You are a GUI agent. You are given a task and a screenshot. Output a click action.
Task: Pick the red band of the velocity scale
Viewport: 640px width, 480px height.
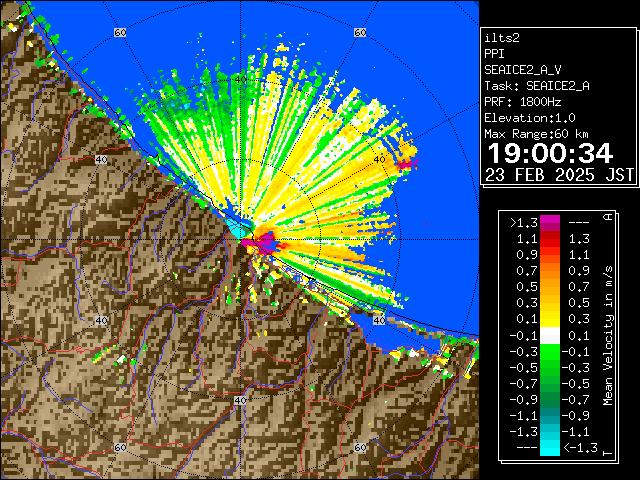(550, 241)
